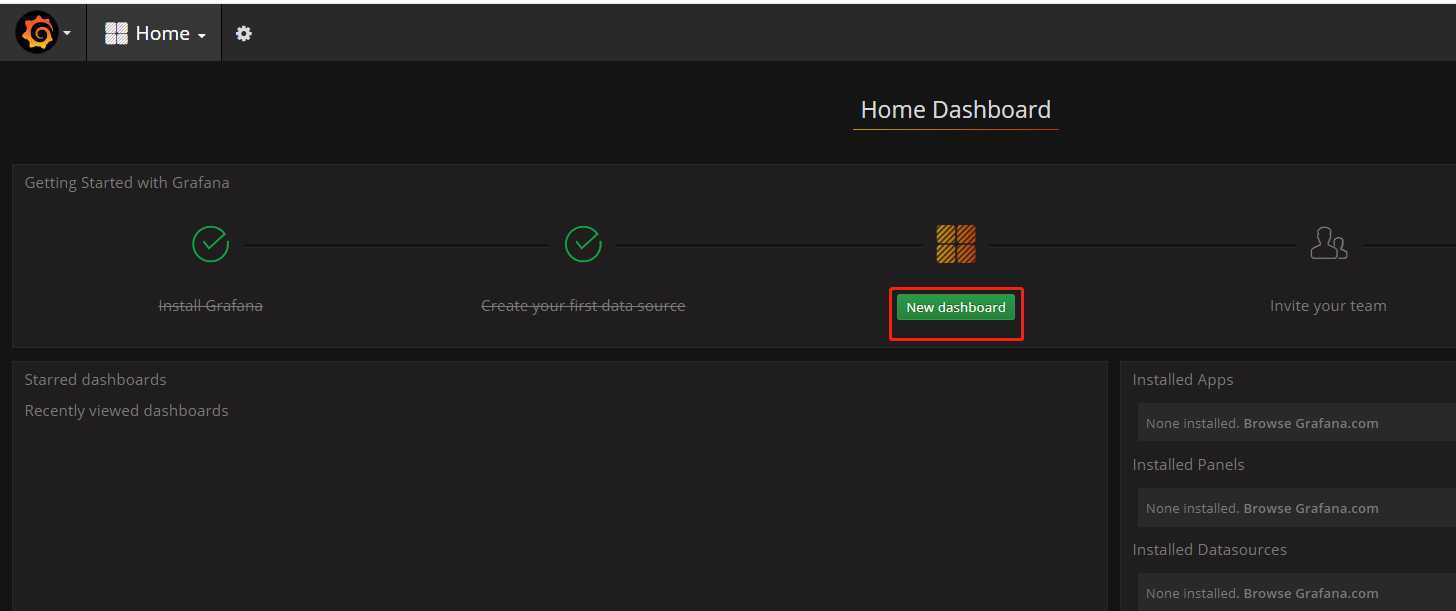This screenshot has width=1456, height=611.
Task: Open Browse Grafana.com under Installed Panels
Action: point(1311,509)
